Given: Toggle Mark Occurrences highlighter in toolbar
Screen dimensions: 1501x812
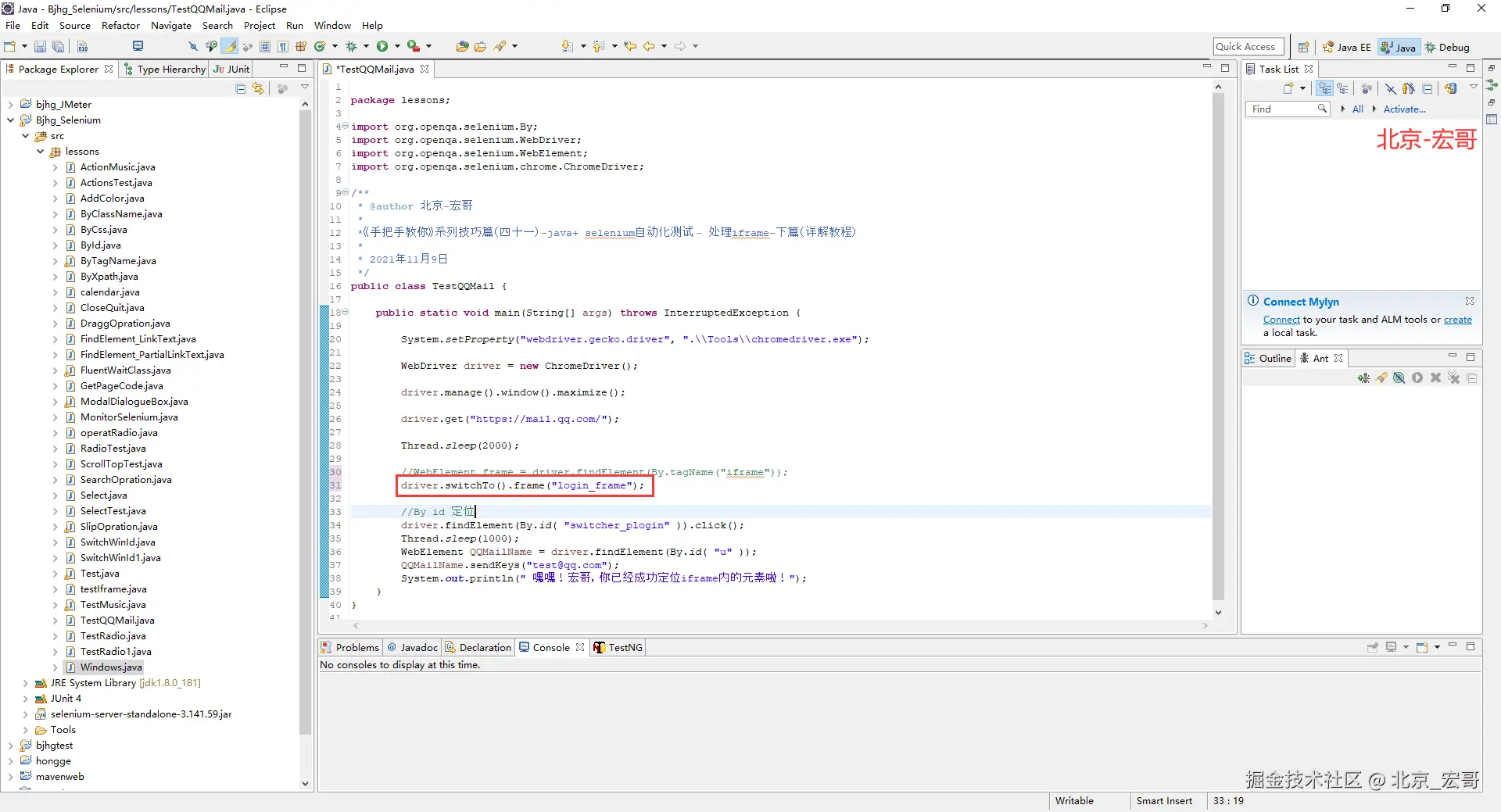Looking at the screenshot, I should pos(231,47).
